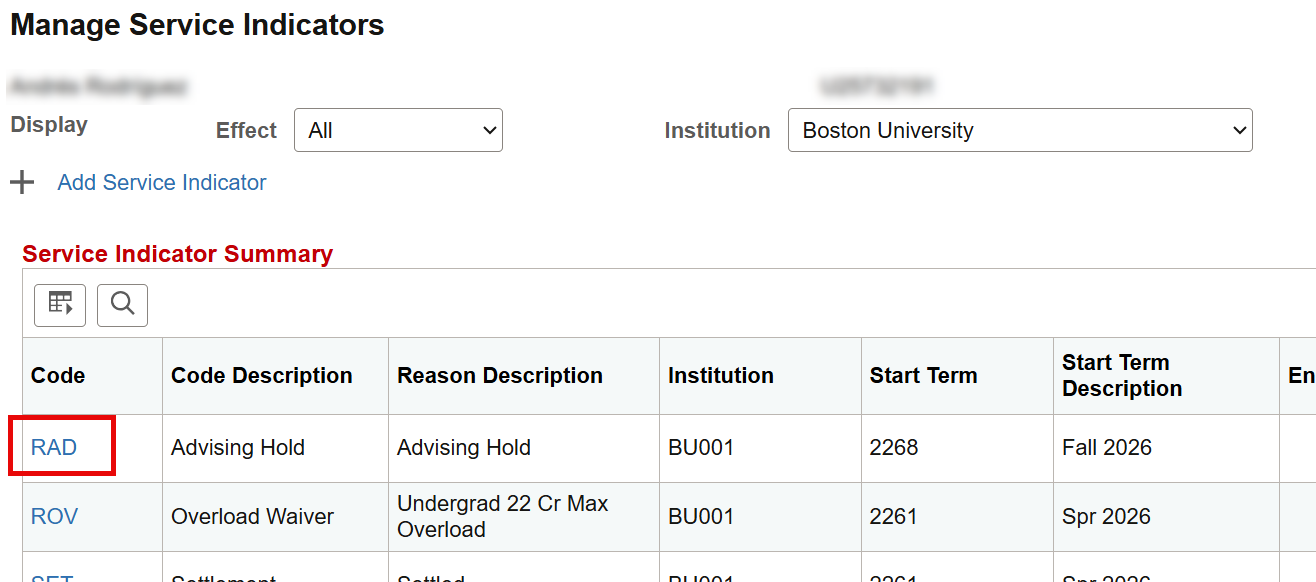This screenshot has width=1316, height=582.
Task: Sort by the Code column header
Action: tap(58, 376)
